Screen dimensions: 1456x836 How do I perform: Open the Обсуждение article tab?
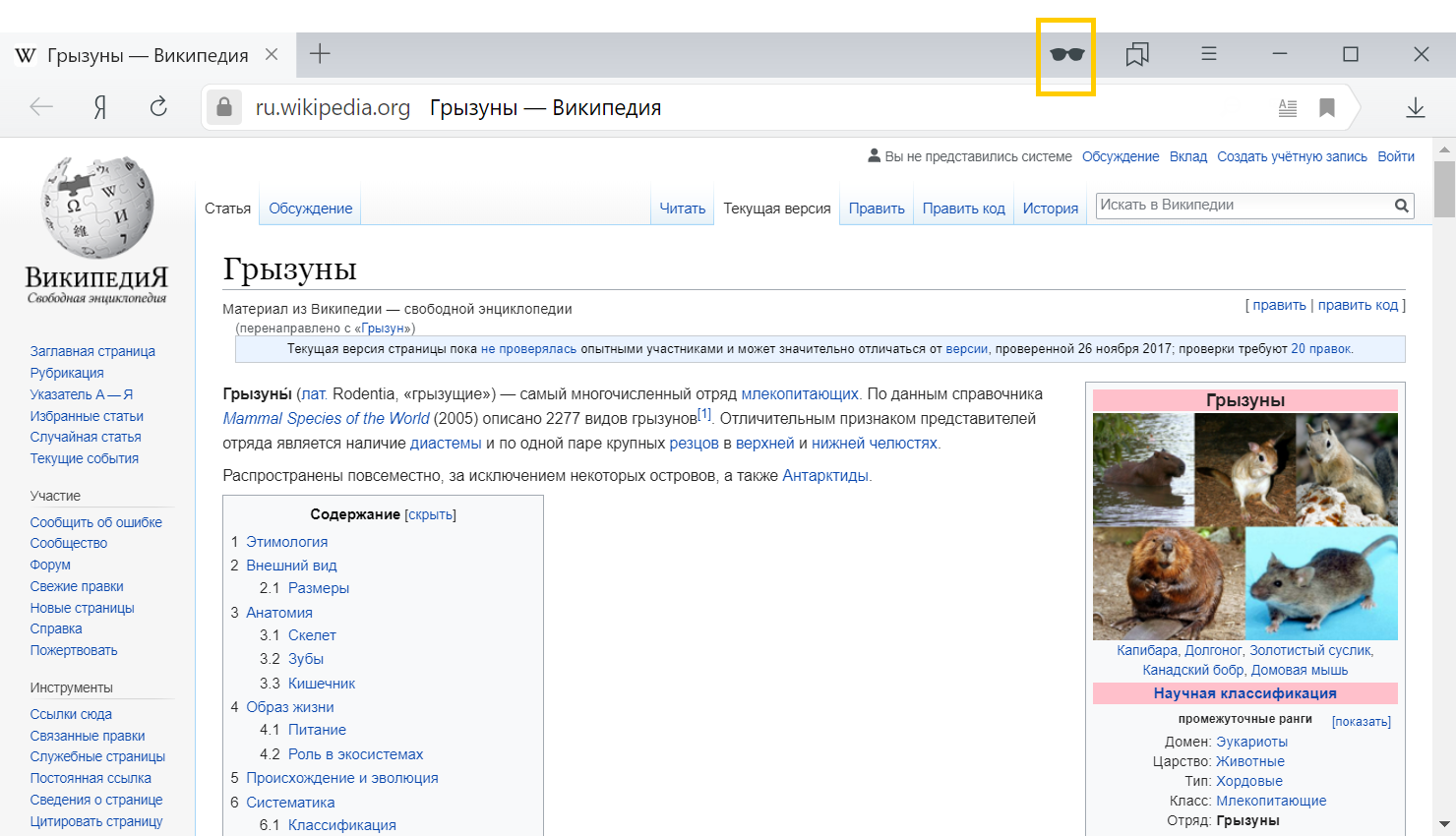[311, 209]
